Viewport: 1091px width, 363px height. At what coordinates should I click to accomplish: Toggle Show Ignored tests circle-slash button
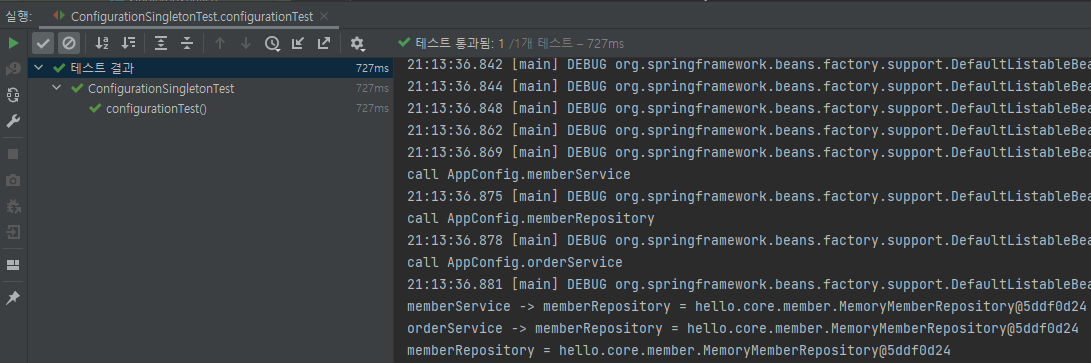click(69, 43)
